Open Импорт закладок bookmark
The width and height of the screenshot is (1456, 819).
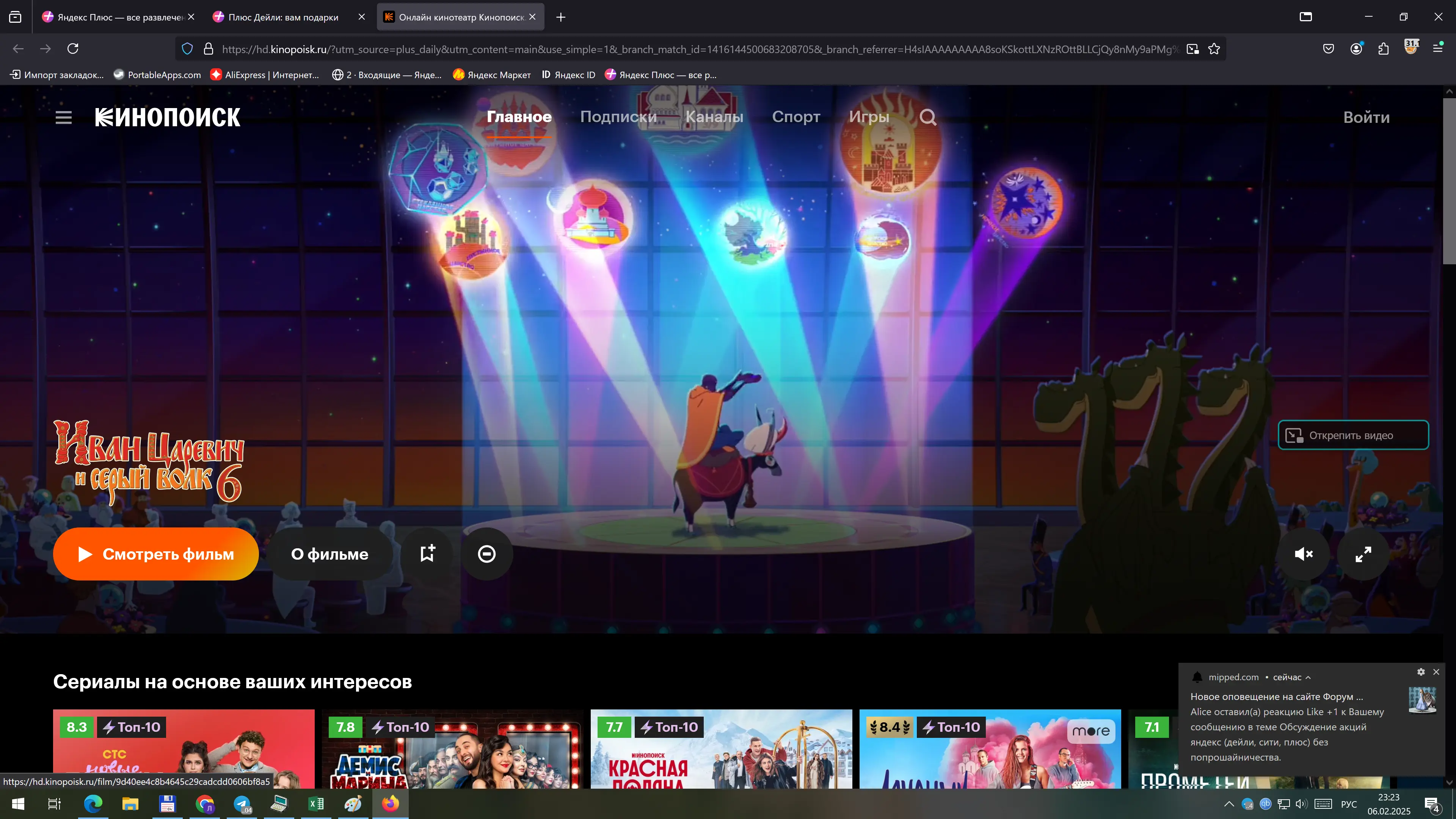tap(57, 75)
